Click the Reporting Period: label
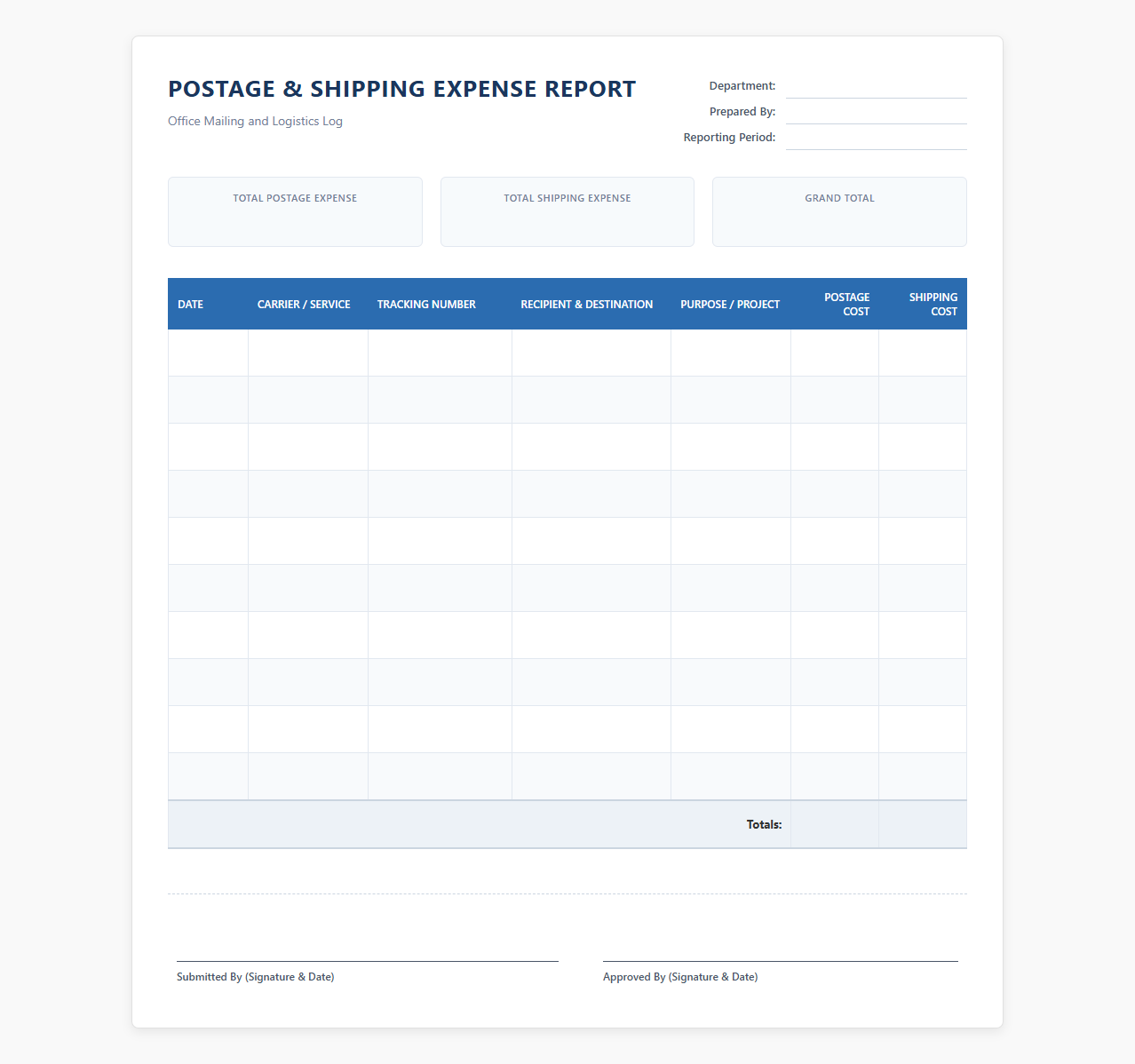1135x1064 pixels. click(729, 138)
